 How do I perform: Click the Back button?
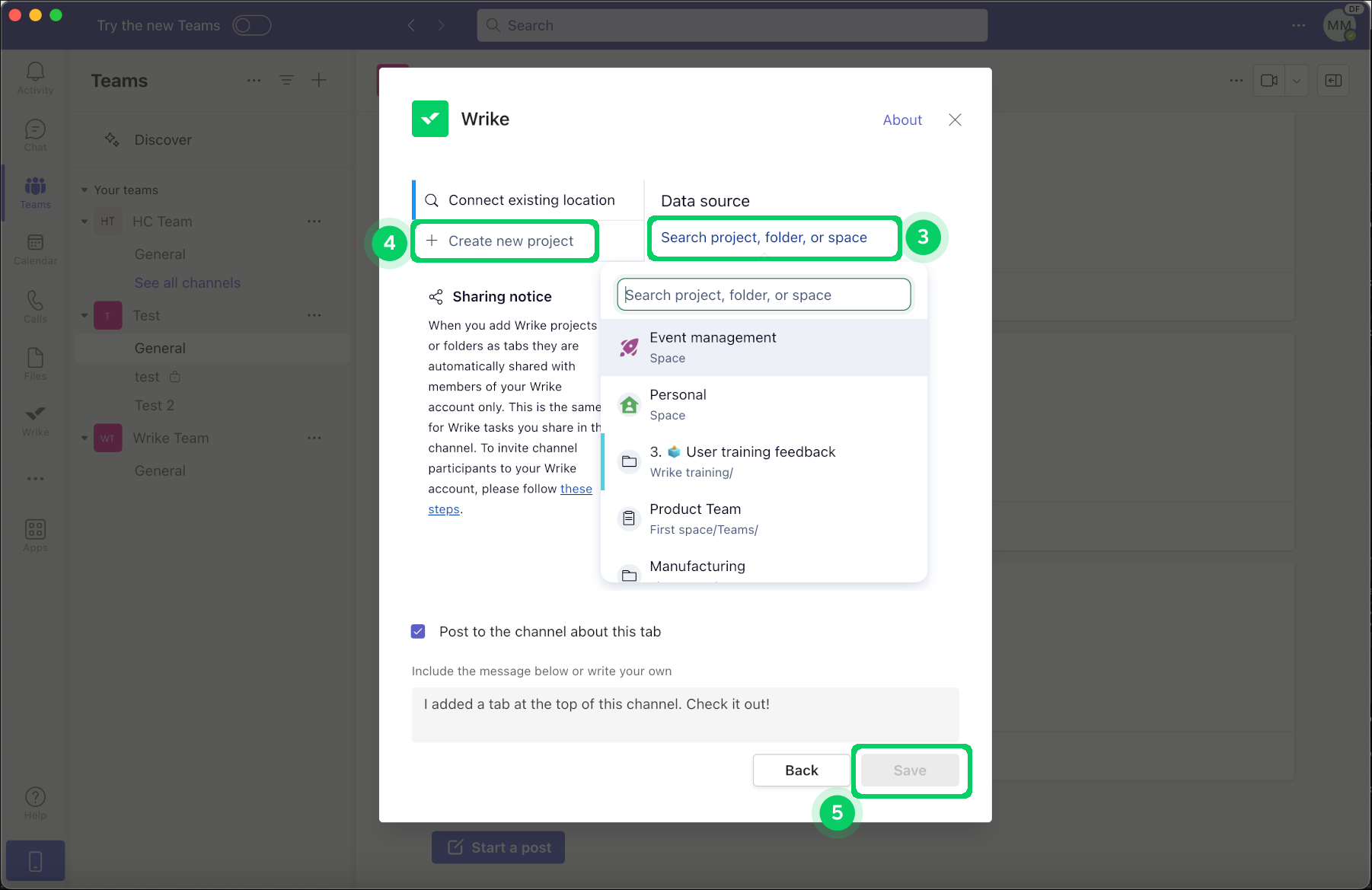coord(801,770)
